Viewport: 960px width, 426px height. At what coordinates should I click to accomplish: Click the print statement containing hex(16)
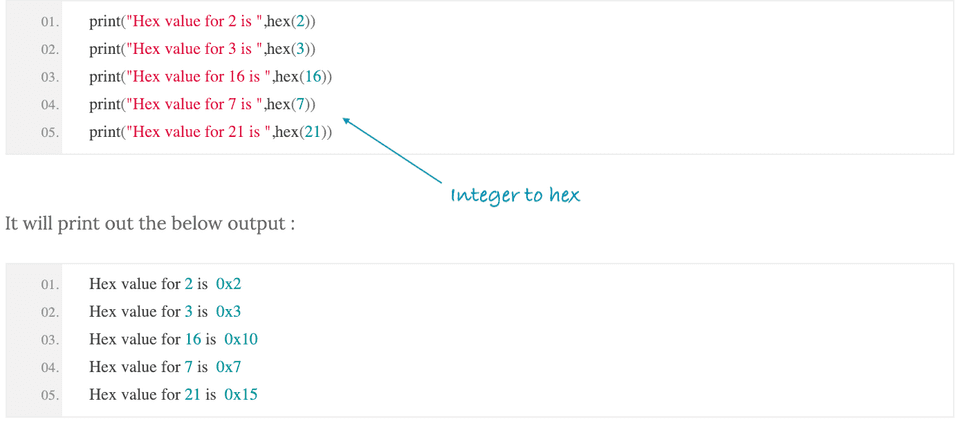point(210,76)
